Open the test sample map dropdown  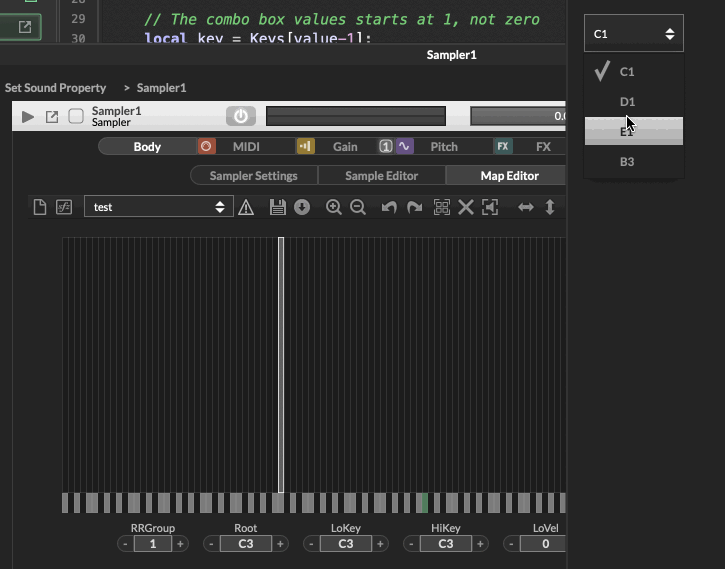click(159, 207)
